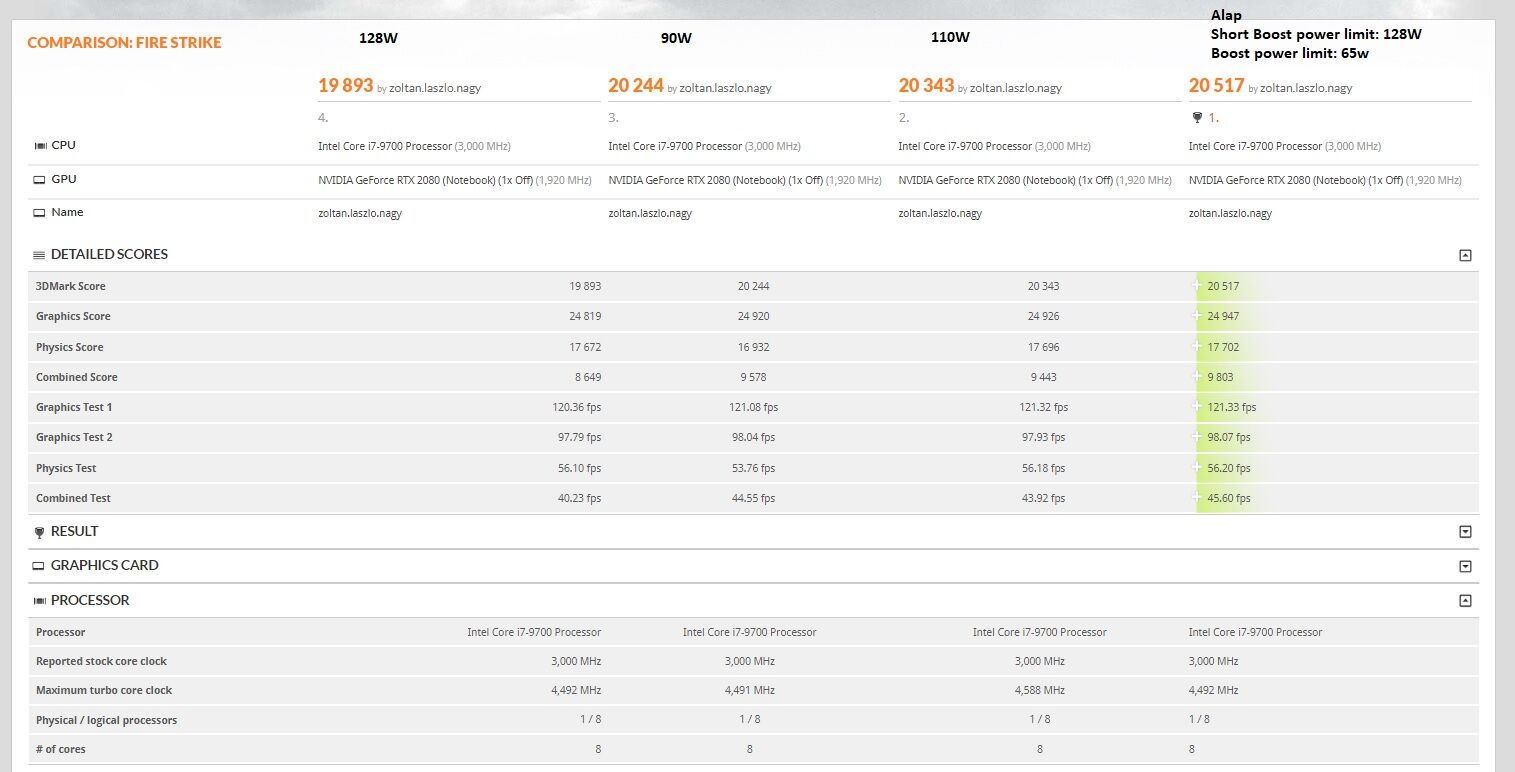This screenshot has width=1515, height=772.
Task: Click the trophy icon beside the Result heading
Action: click(40, 532)
